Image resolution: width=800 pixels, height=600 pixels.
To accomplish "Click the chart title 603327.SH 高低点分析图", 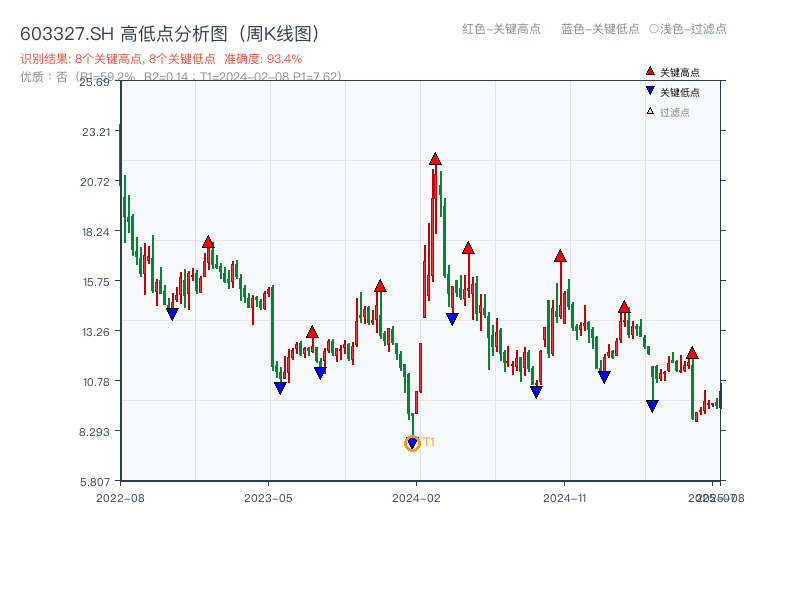I will coord(120,30).
